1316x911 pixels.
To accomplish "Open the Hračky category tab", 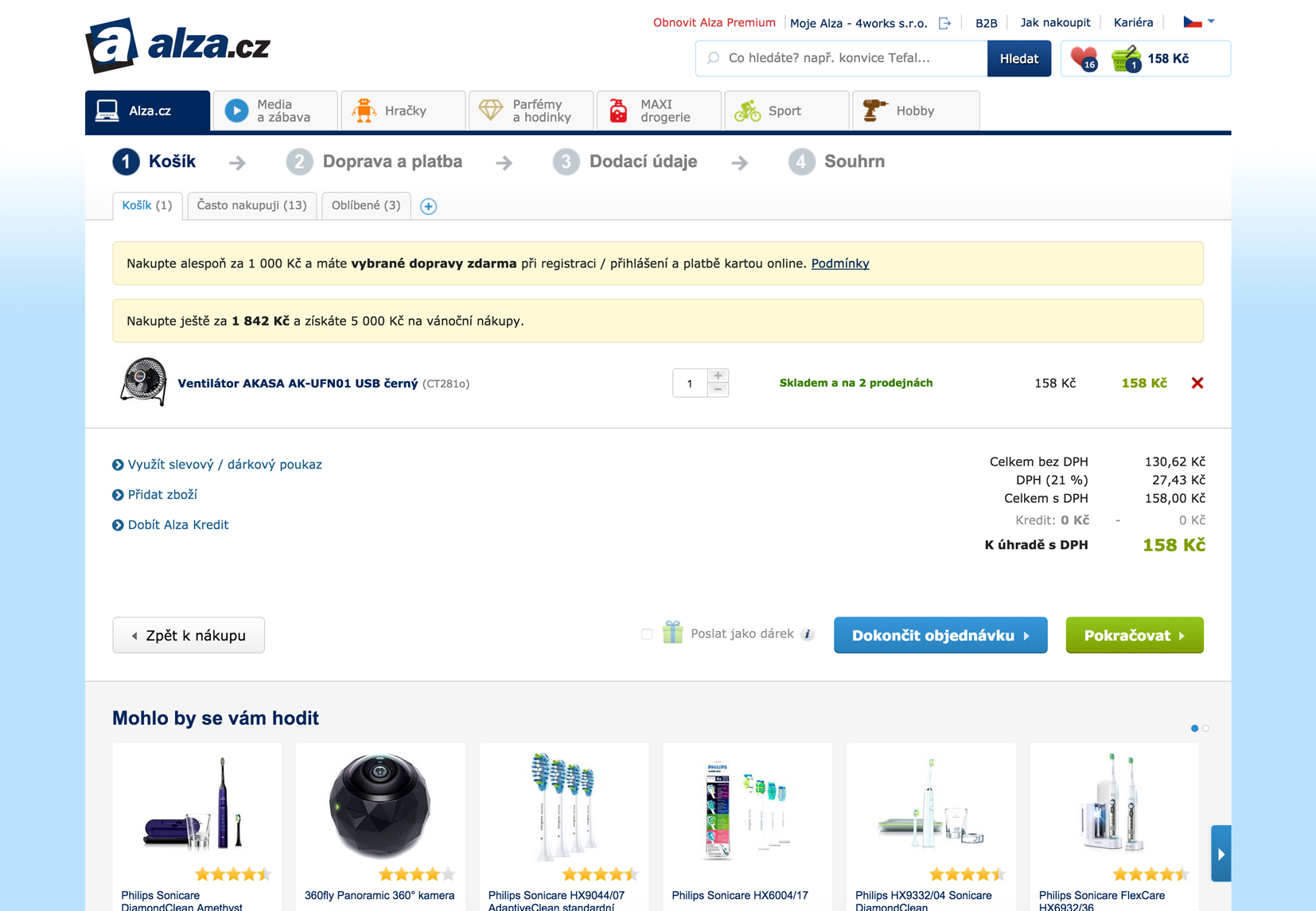I will click(403, 111).
